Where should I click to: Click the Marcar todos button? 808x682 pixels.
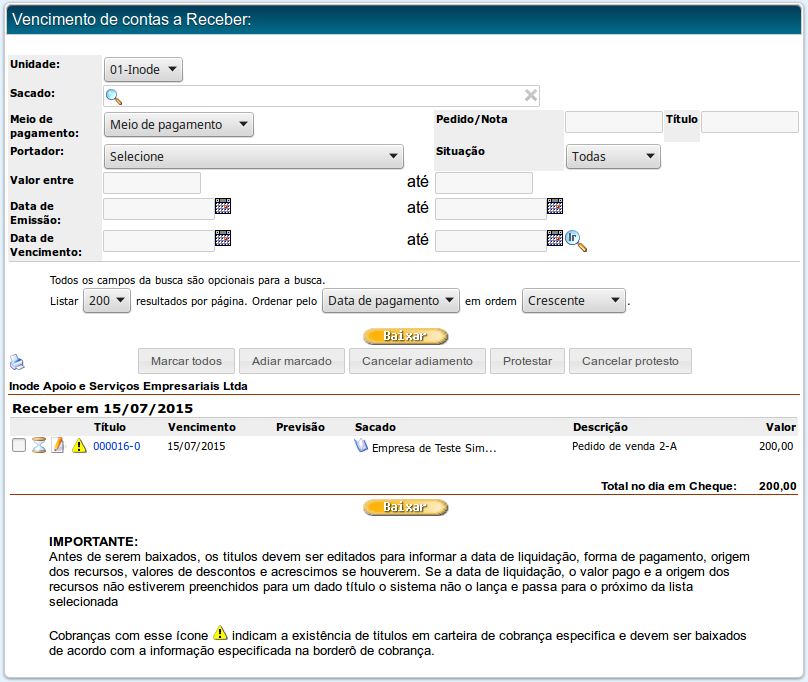(x=185, y=361)
